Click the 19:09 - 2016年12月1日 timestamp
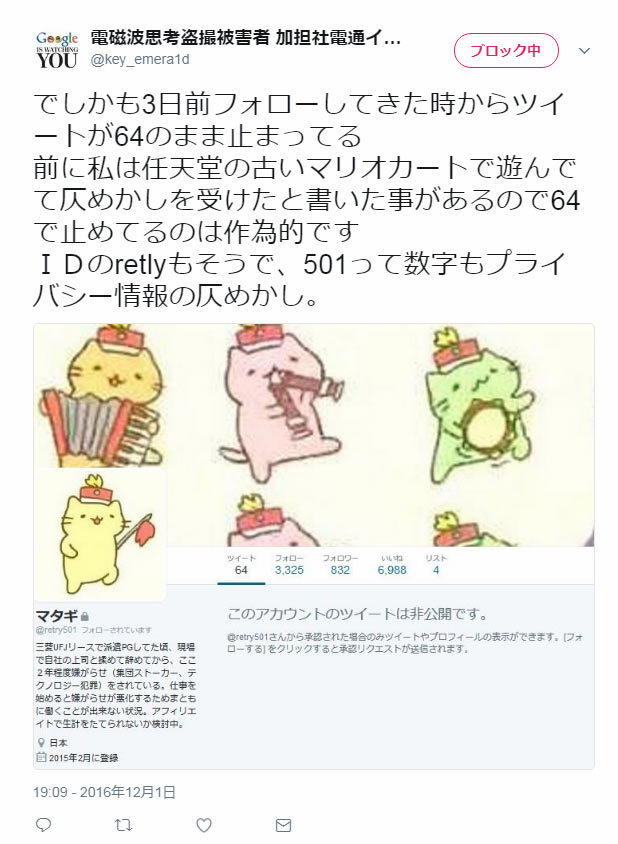The height and width of the screenshot is (844, 618). click(104, 792)
